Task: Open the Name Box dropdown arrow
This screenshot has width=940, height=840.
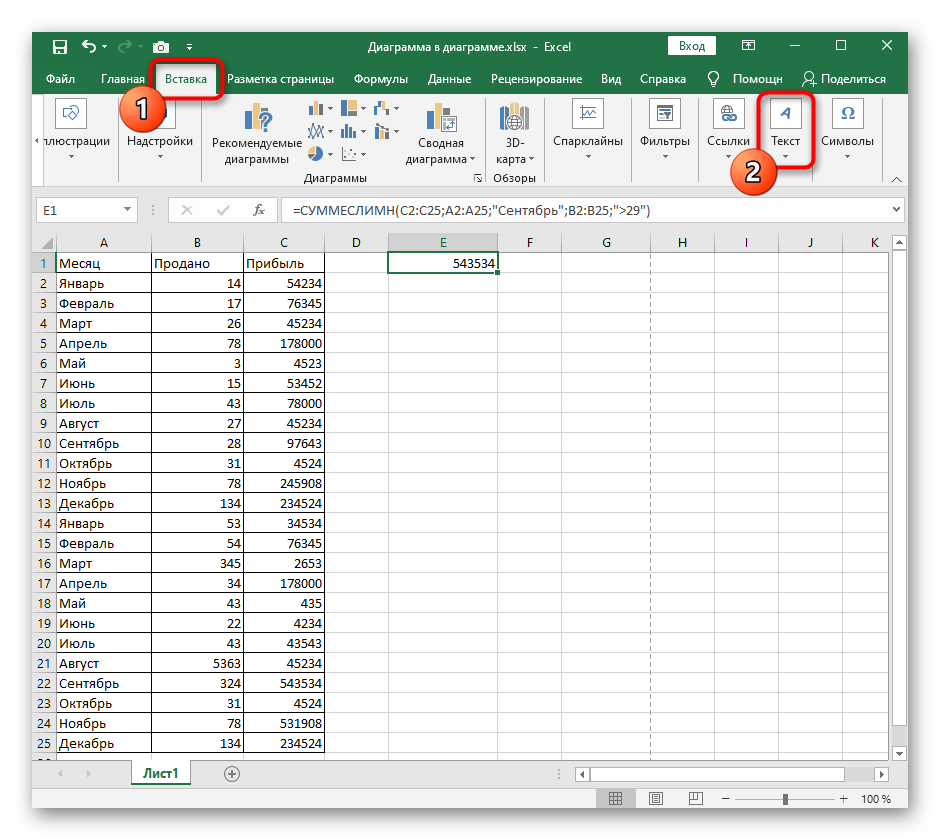Action: pyautogui.click(x=127, y=210)
